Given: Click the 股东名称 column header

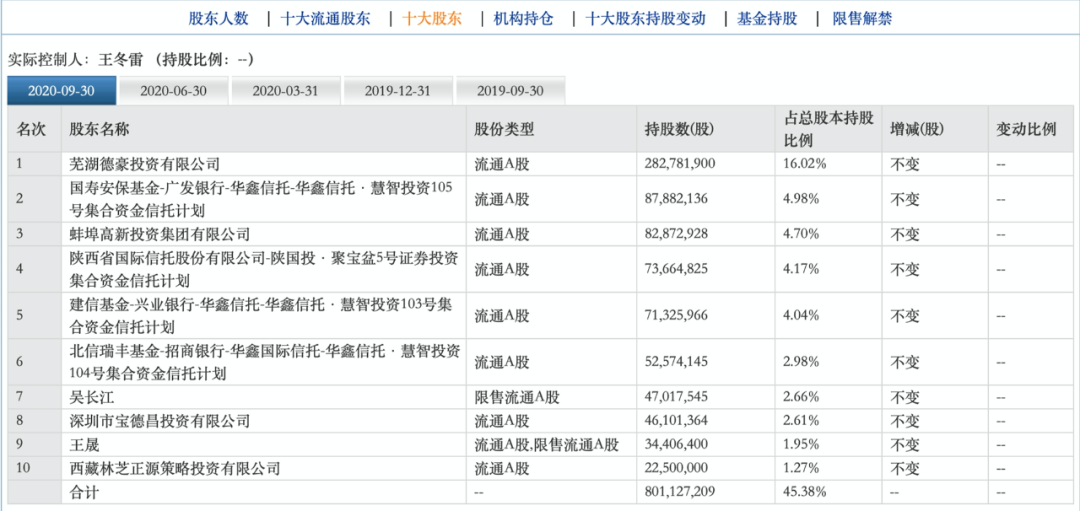Looking at the screenshot, I should pos(98,130).
